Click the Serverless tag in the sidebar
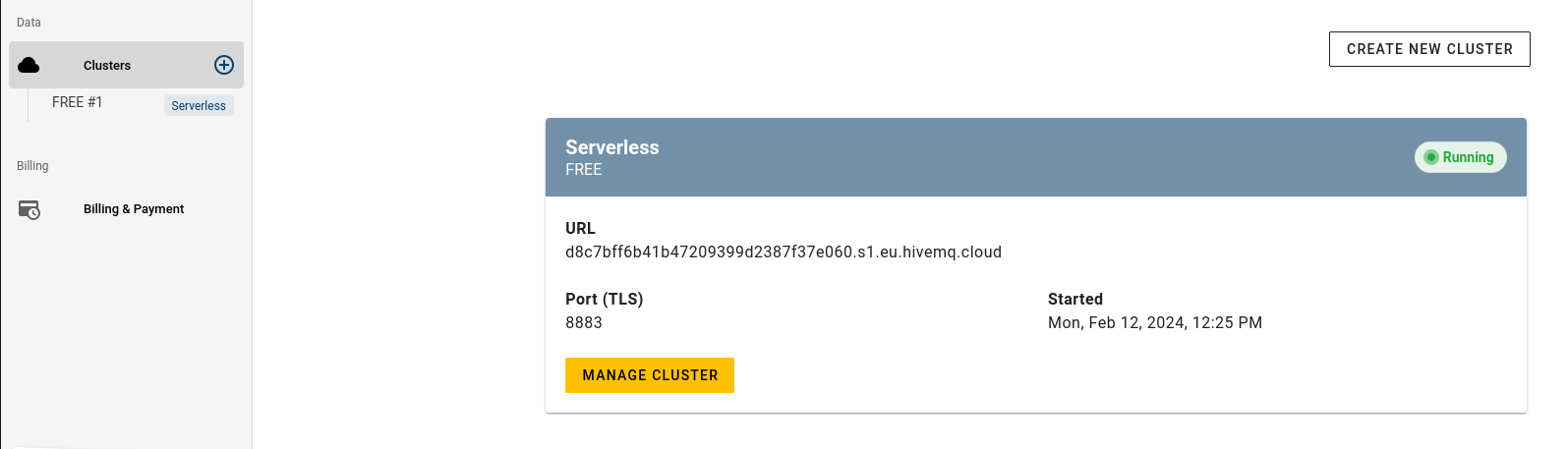1568x449 pixels. (199, 105)
